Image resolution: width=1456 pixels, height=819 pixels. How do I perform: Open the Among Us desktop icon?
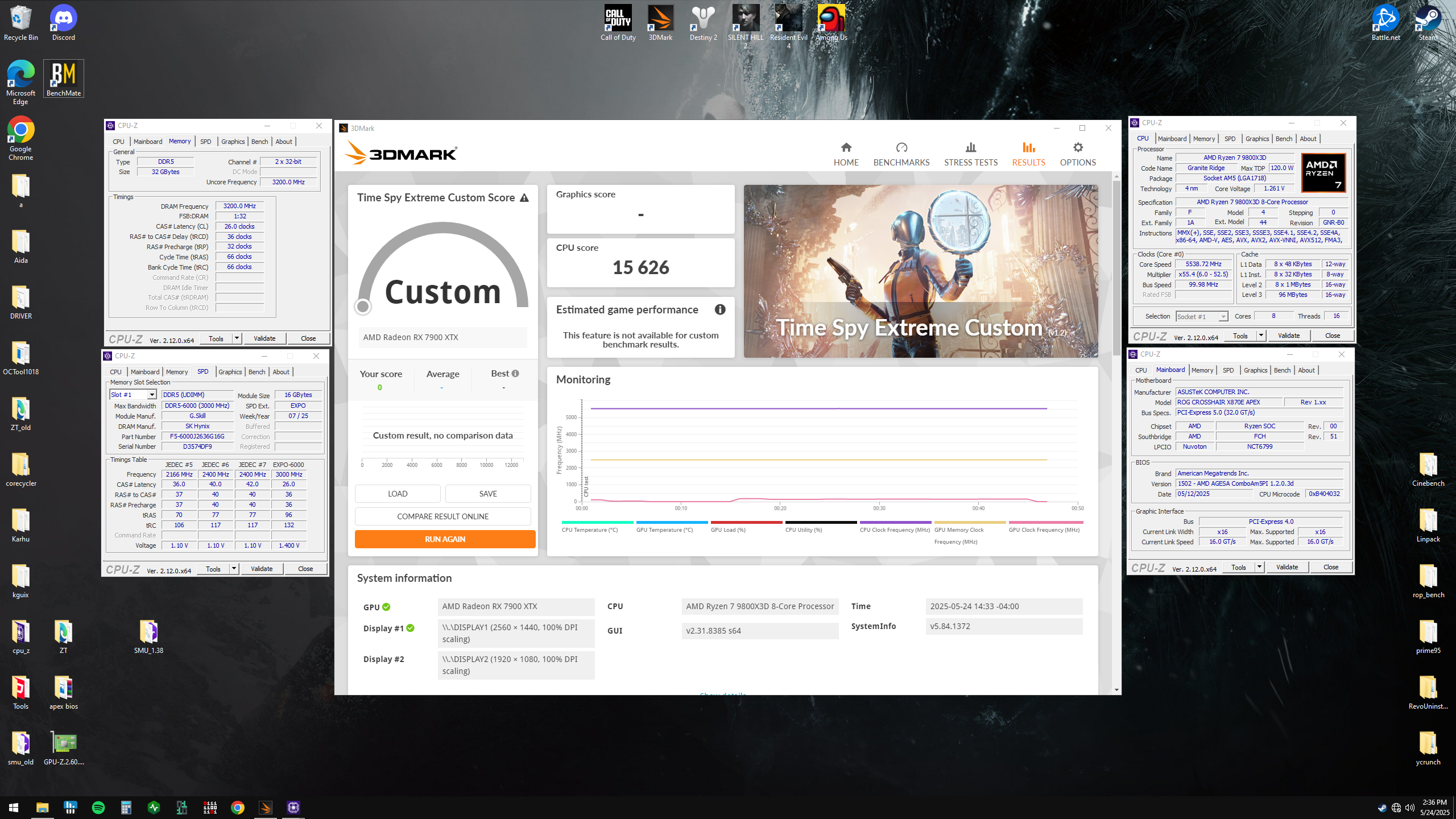click(831, 23)
